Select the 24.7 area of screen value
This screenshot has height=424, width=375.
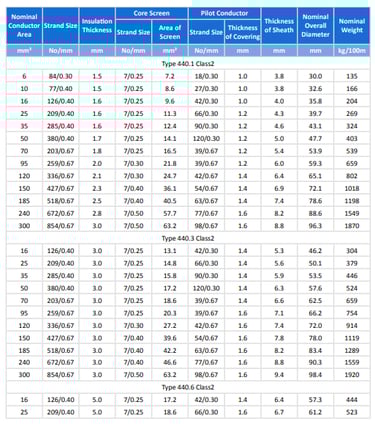pos(170,176)
